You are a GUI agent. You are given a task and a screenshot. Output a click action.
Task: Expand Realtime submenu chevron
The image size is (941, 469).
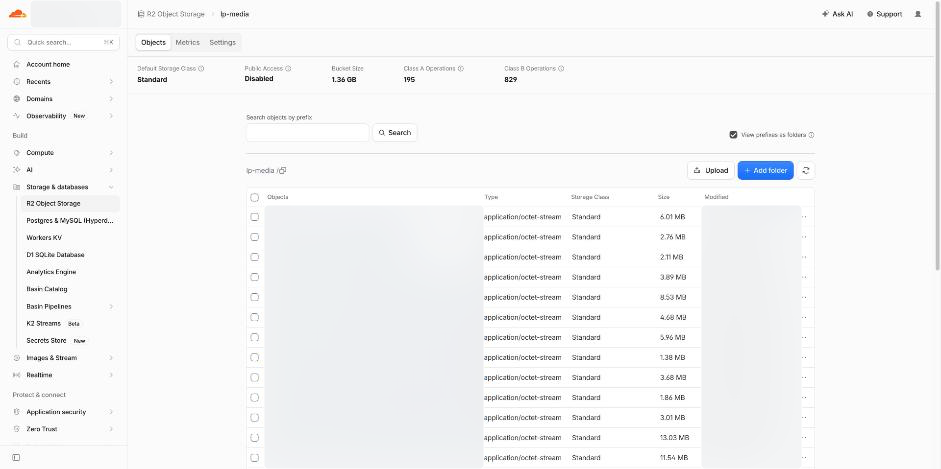111,375
